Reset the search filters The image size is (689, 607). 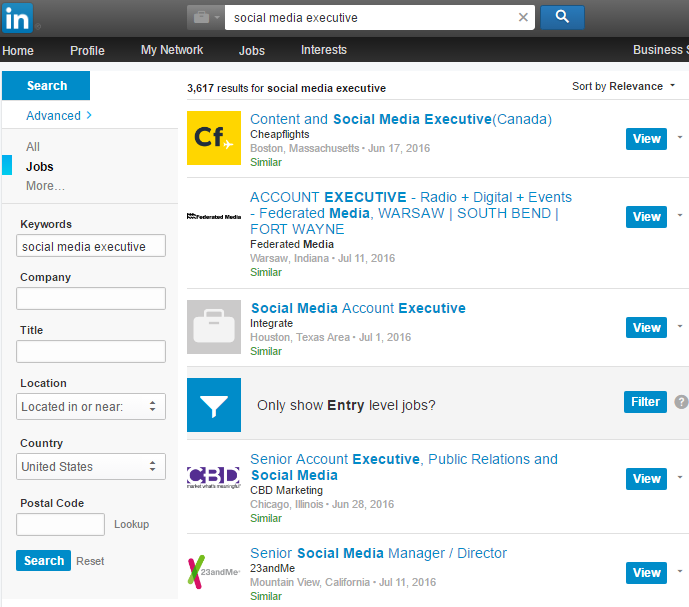coord(90,561)
